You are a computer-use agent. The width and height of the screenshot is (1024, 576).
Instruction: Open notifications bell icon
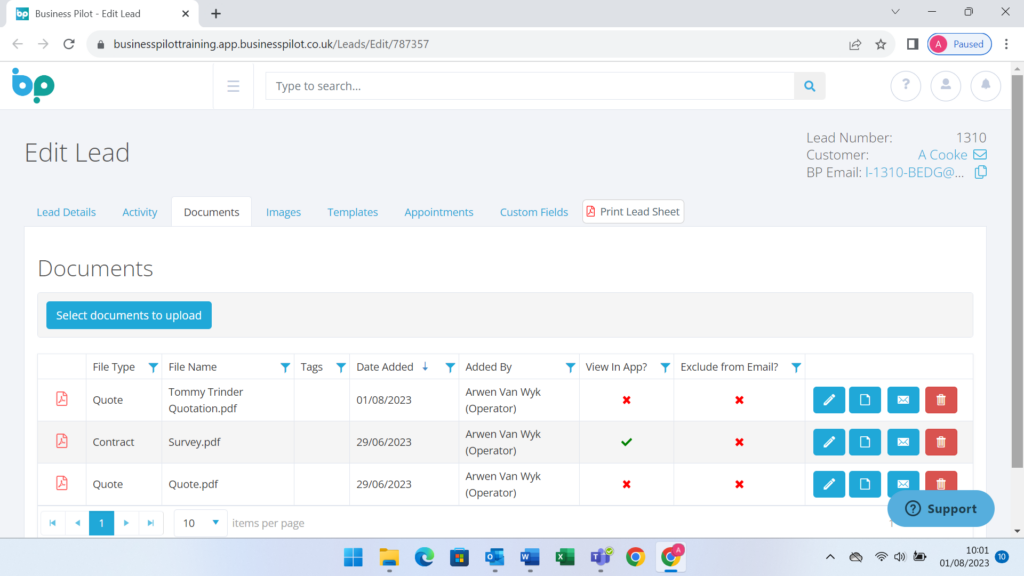coord(985,86)
